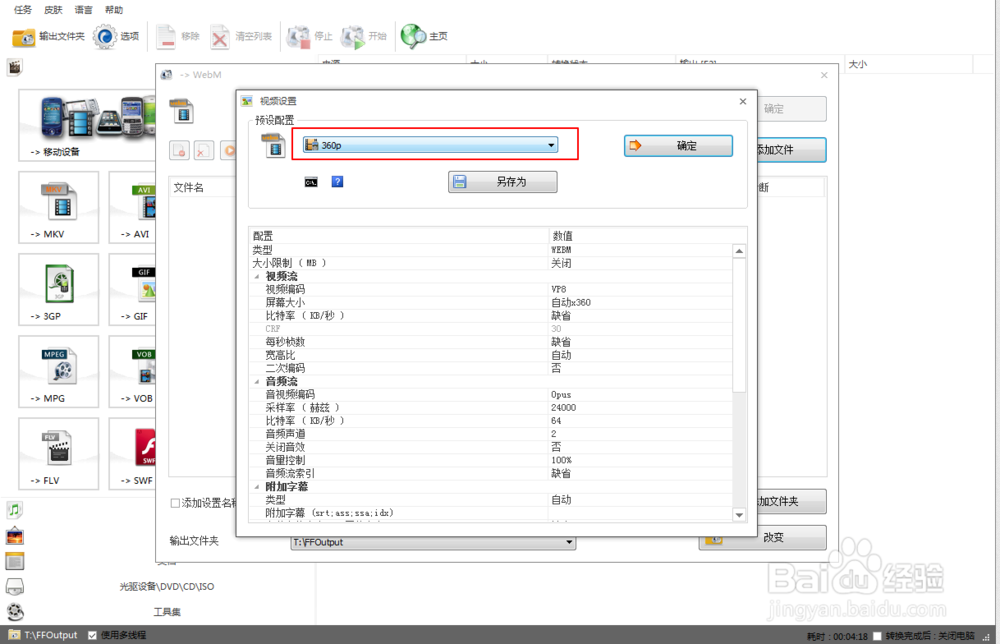Screen dimensions: 1000x644
Task: Choose the VOB format tile
Action: pos(132,372)
